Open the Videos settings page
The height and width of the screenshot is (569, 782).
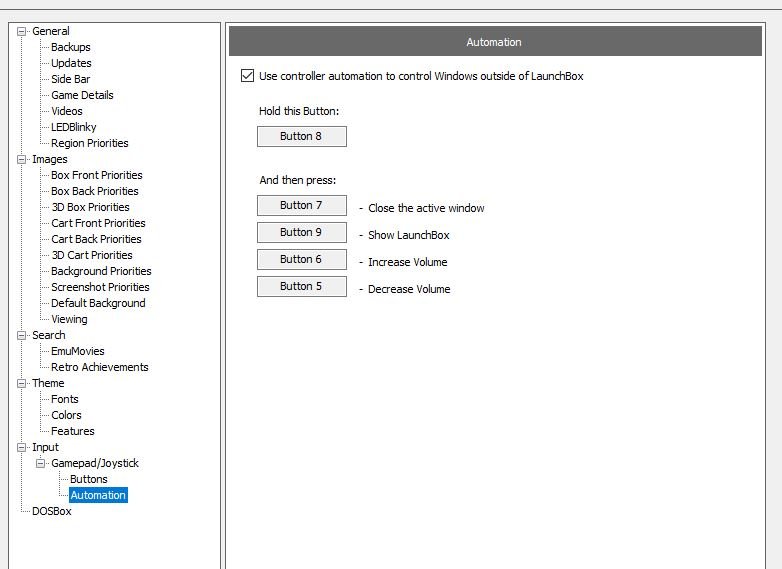coord(66,111)
